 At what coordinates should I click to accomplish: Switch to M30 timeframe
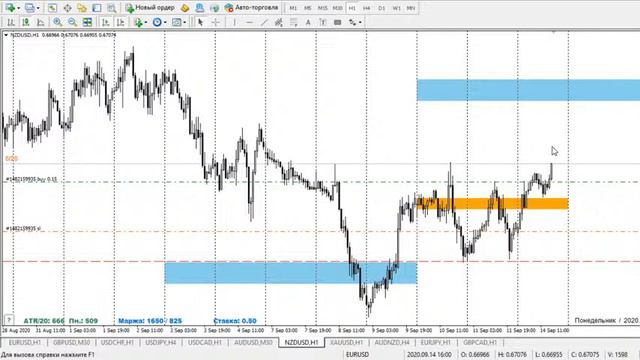tap(338, 8)
